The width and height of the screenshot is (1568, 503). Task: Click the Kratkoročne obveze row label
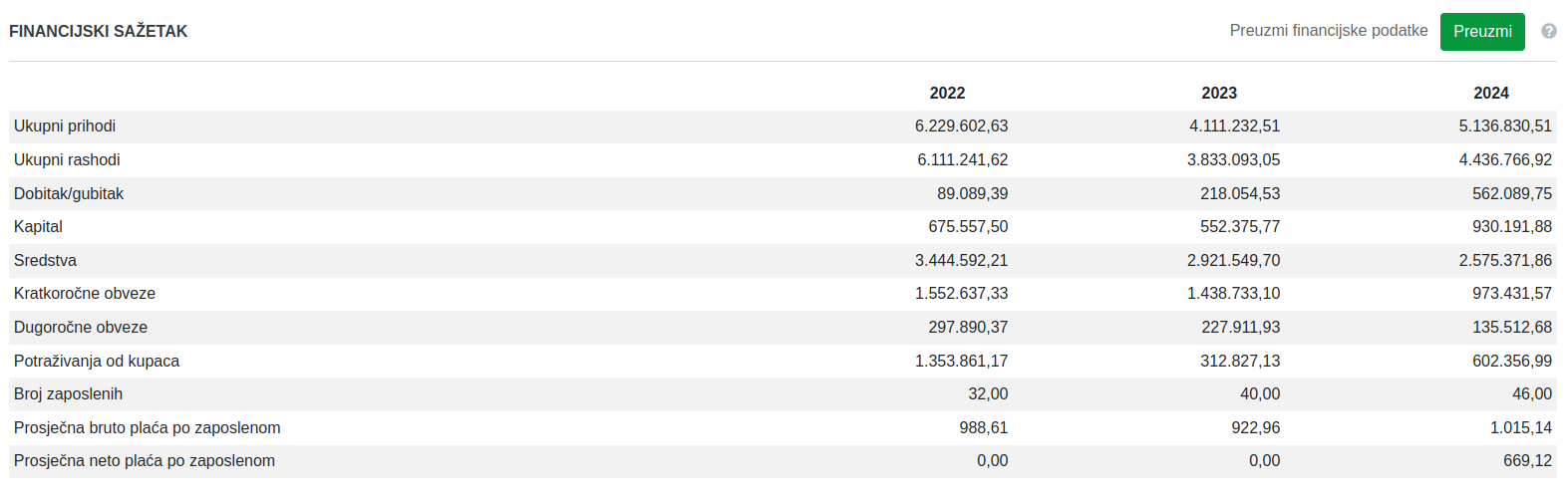click(85, 294)
